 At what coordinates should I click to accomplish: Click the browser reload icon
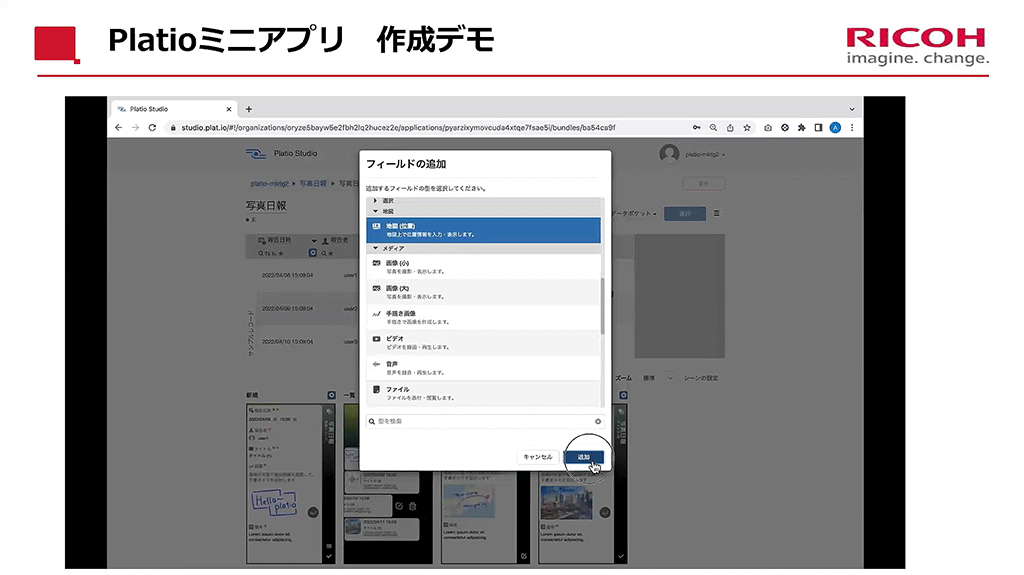(152, 128)
